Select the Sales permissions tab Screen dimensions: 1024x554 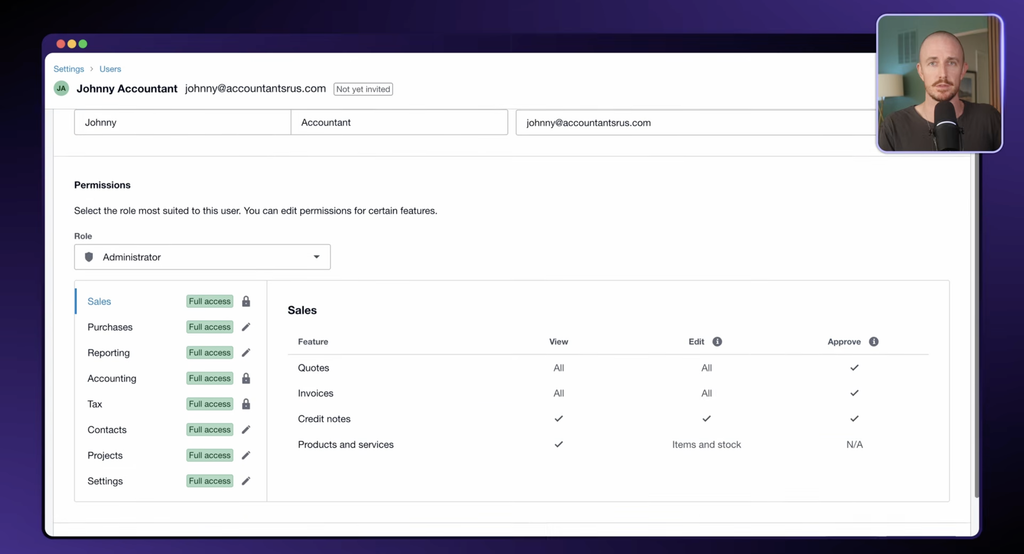(170, 301)
